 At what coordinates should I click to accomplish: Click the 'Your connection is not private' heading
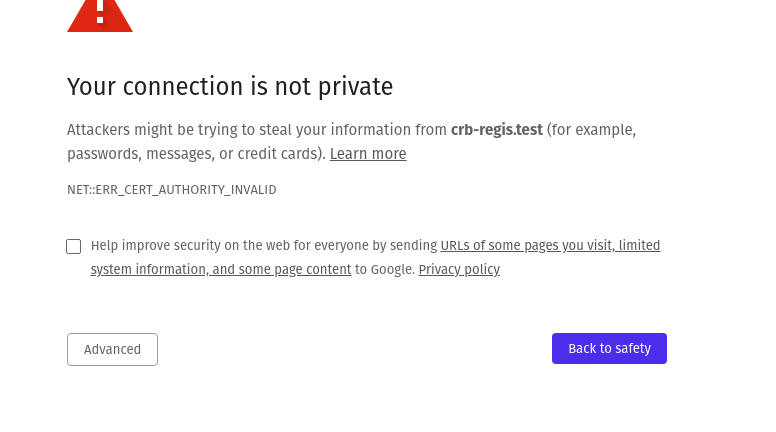[x=230, y=87]
